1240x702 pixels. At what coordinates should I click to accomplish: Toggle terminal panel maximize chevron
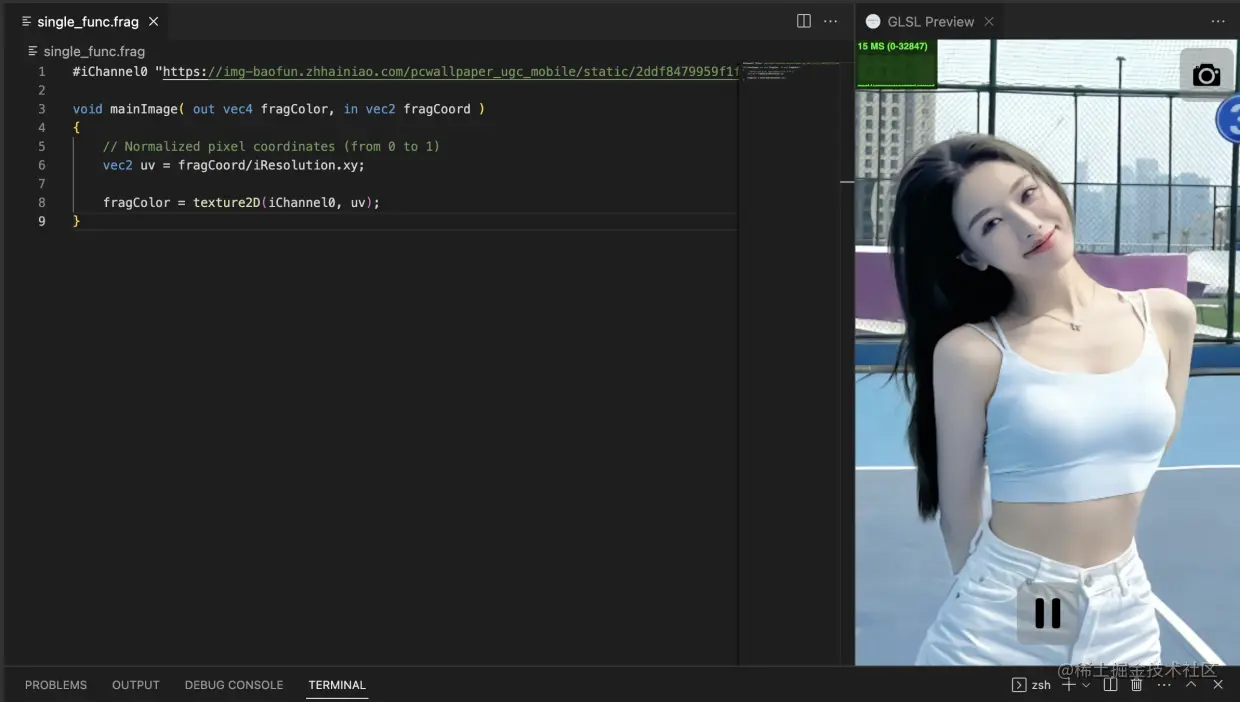(x=1192, y=685)
